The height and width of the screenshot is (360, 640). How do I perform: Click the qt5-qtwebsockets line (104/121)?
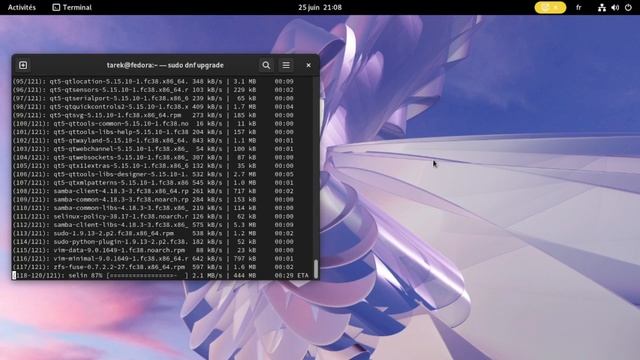click(153, 157)
